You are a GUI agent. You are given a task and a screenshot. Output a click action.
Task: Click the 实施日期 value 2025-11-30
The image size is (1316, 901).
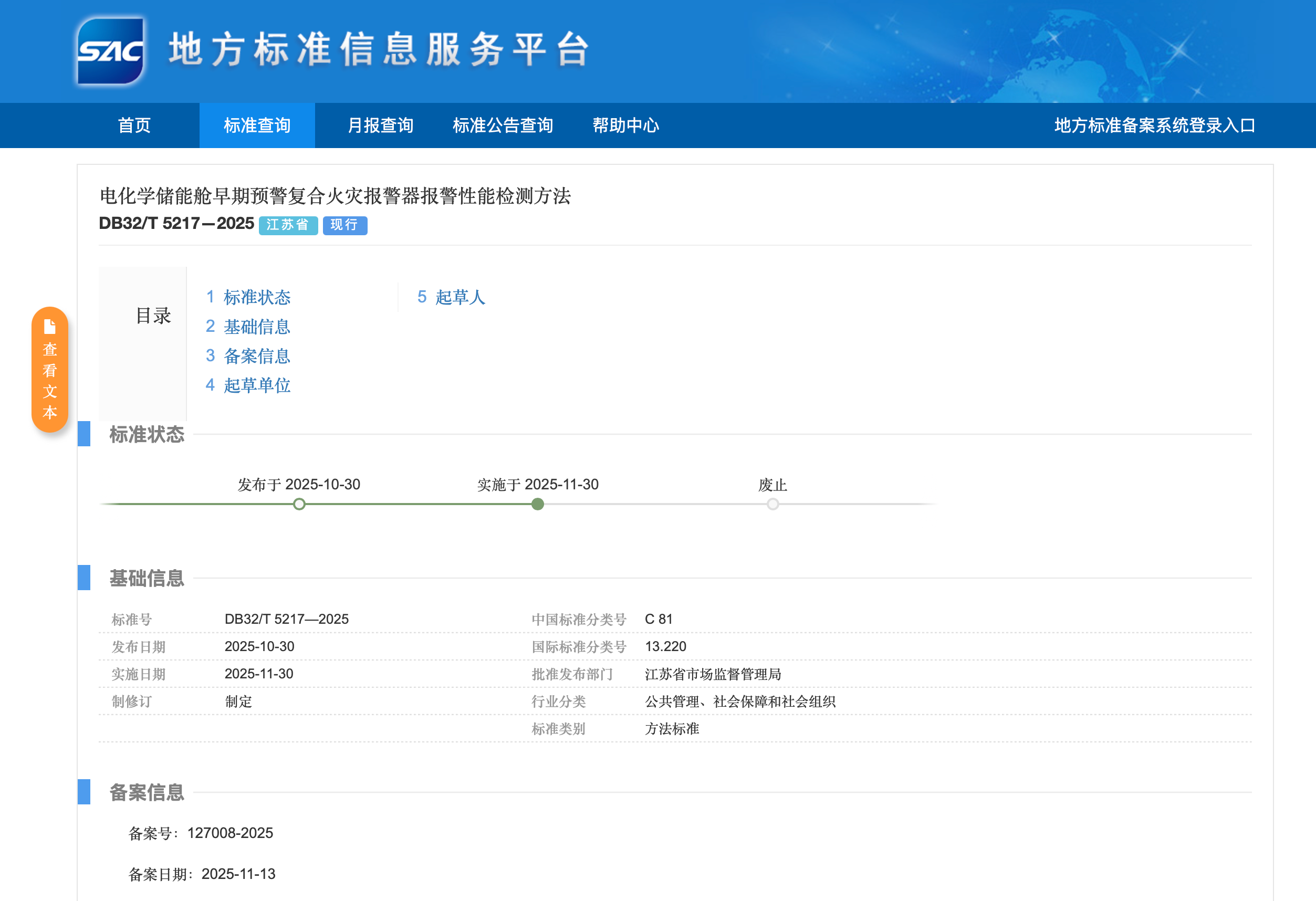[x=259, y=673]
